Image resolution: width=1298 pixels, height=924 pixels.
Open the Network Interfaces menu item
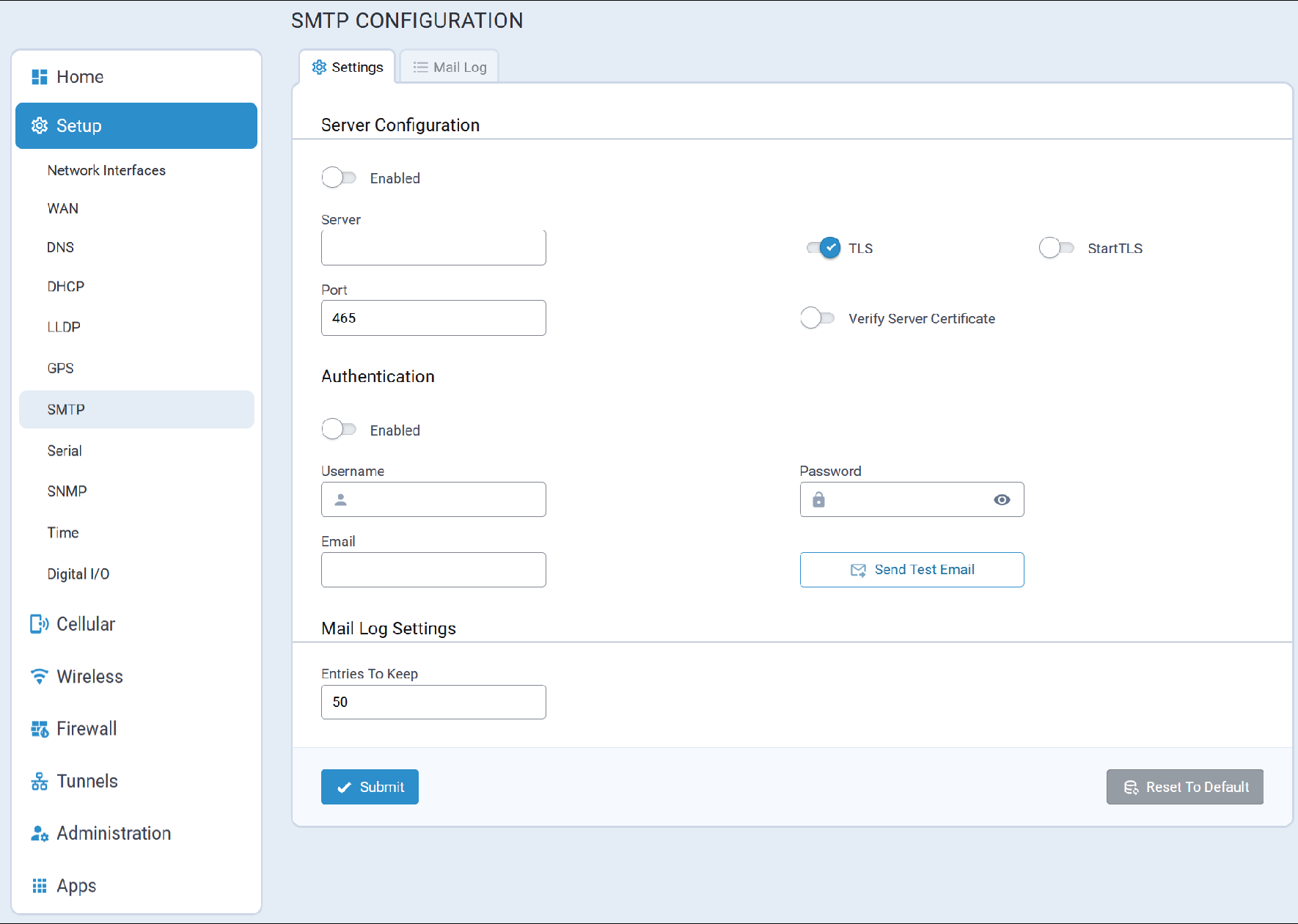(x=106, y=171)
